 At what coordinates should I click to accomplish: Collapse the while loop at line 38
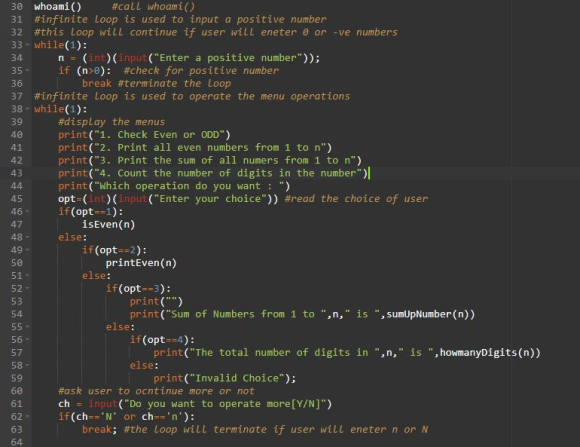(27, 109)
